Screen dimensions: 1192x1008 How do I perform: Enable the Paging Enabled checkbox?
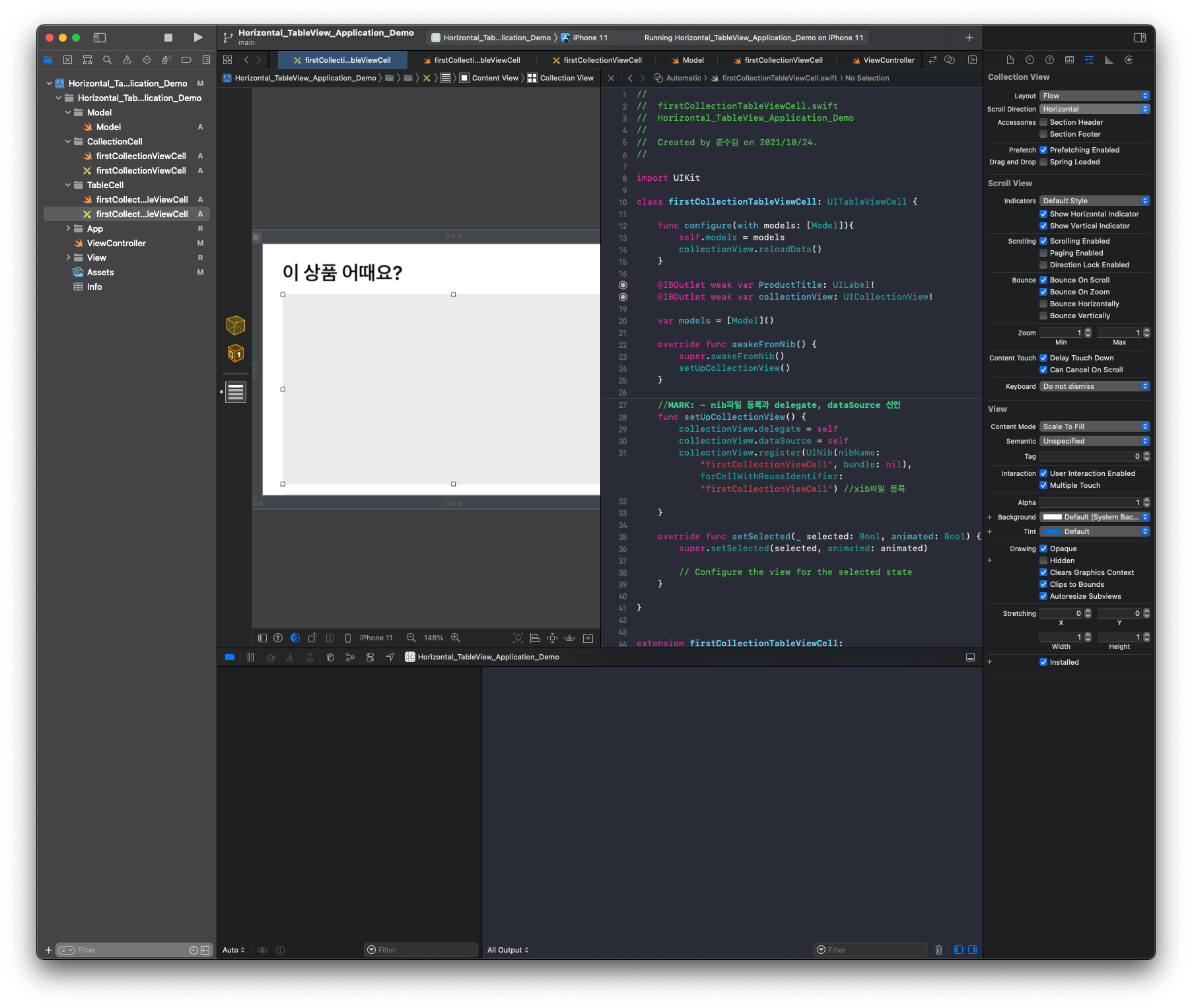[x=1043, y=253]
